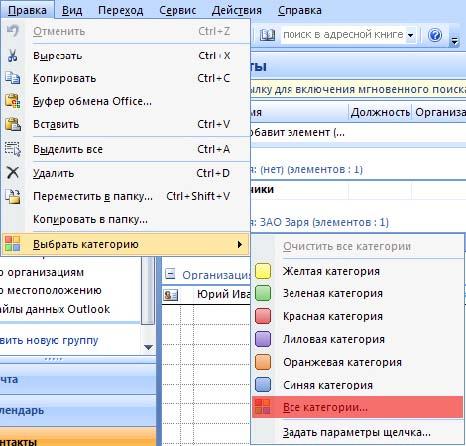Screen dimensions: 466x446
Task: Click the (нет) group header
Action: pos(307,169)
